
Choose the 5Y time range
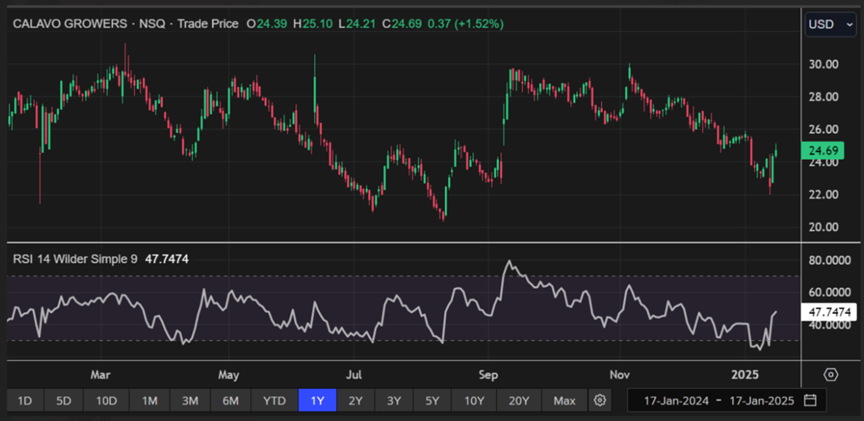(x=431, y=401)
